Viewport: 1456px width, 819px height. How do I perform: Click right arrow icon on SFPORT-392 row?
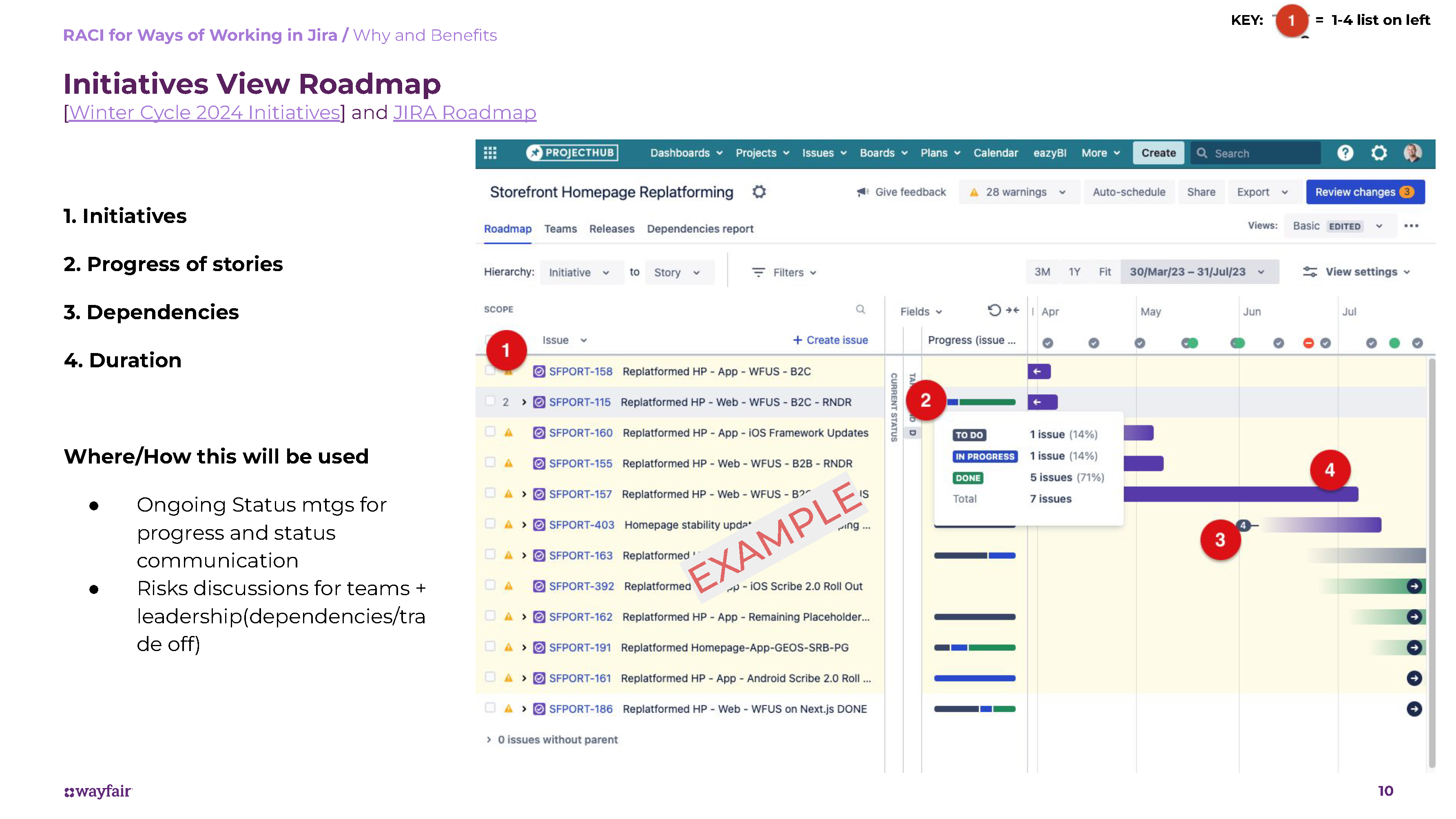click(x=1414, y=586)
